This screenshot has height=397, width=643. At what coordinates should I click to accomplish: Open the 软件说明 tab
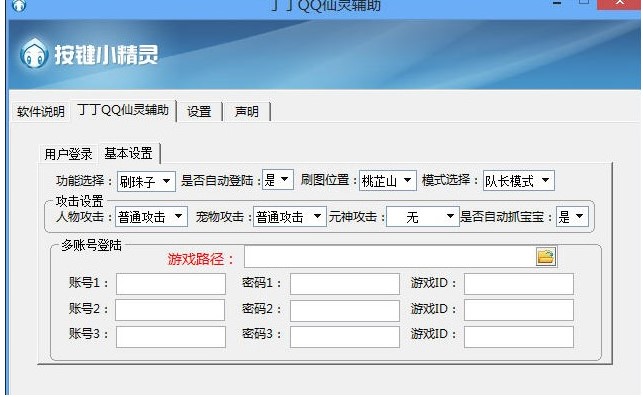tap(41, 112)
